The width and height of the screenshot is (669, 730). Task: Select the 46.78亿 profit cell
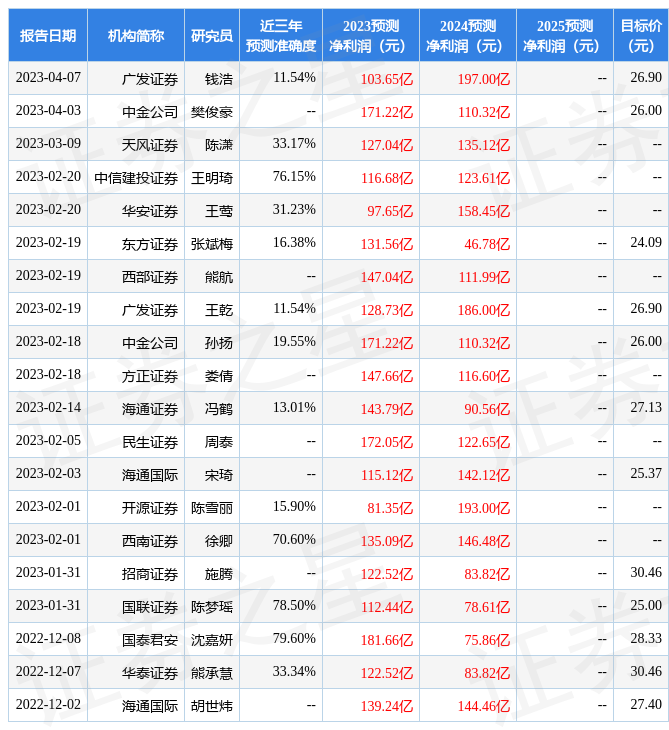[x=487, y=244]
